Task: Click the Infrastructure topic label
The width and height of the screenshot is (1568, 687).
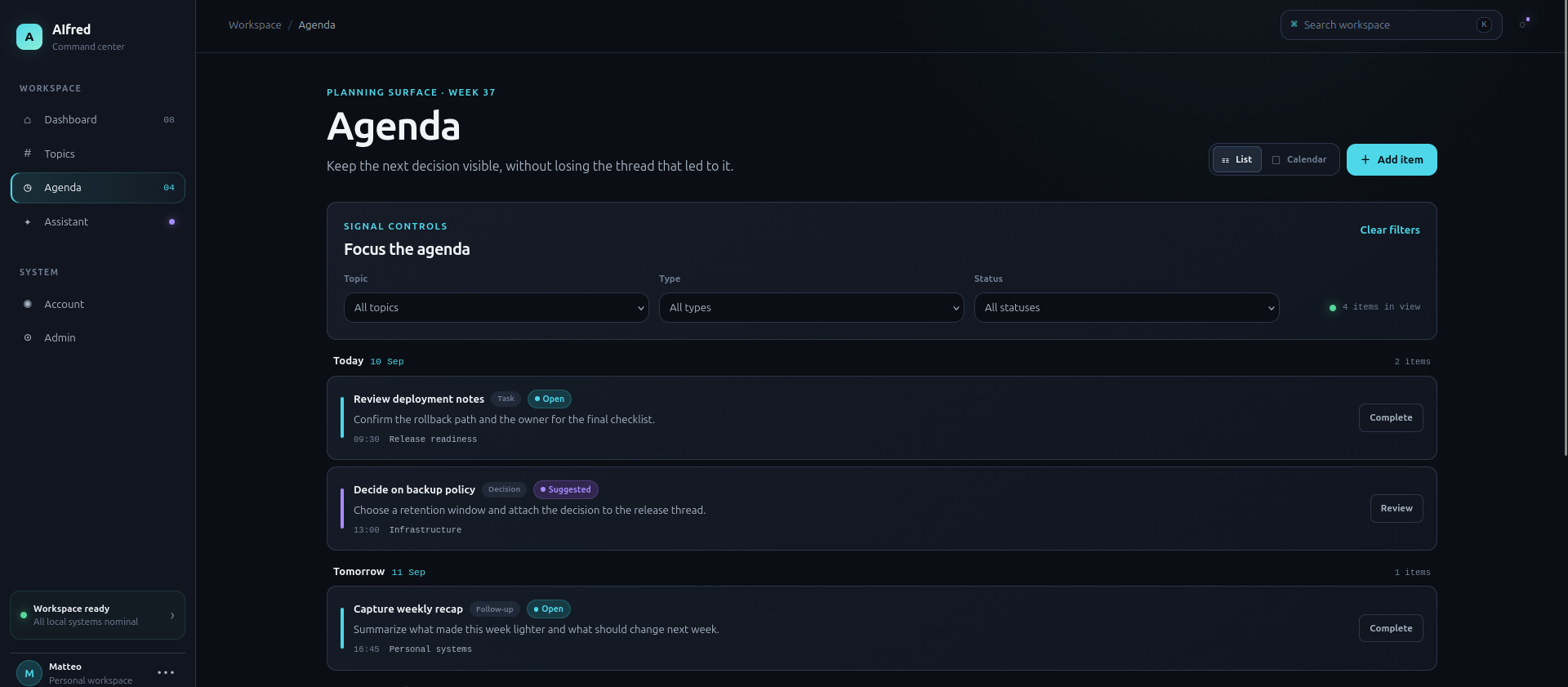Action: coord(425,530)
